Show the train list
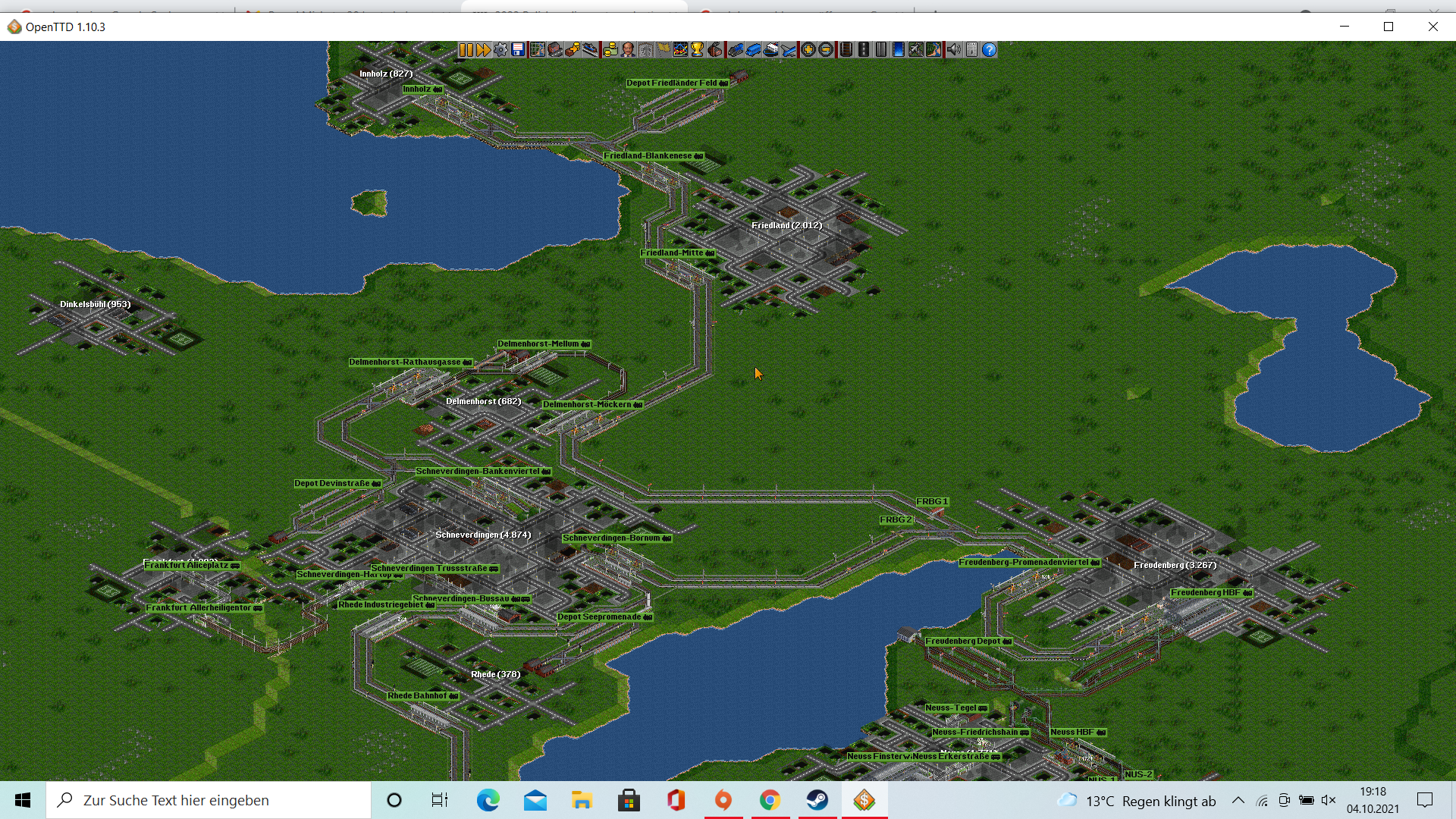1456x819 pixels. pos(736,50)
